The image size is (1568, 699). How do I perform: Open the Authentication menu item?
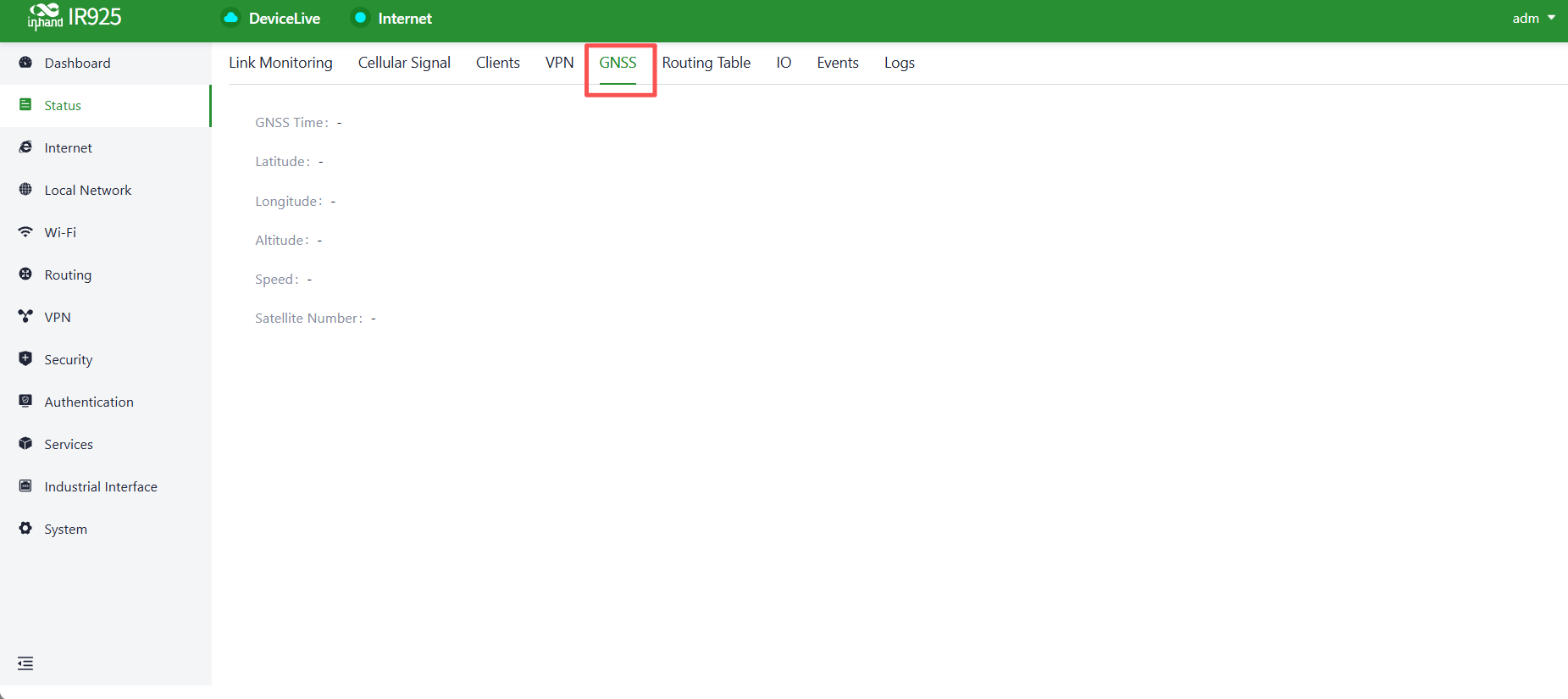click(106, 402)
